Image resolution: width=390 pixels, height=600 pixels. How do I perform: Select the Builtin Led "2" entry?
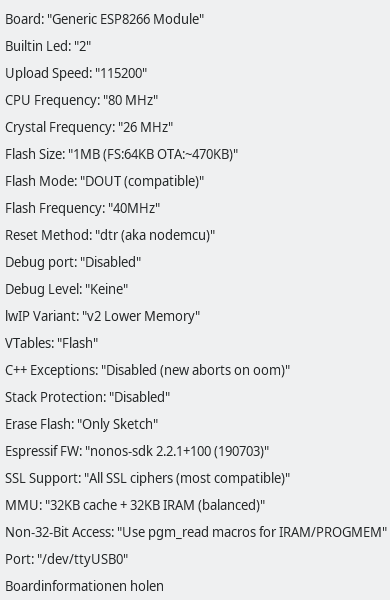(195, 46)
